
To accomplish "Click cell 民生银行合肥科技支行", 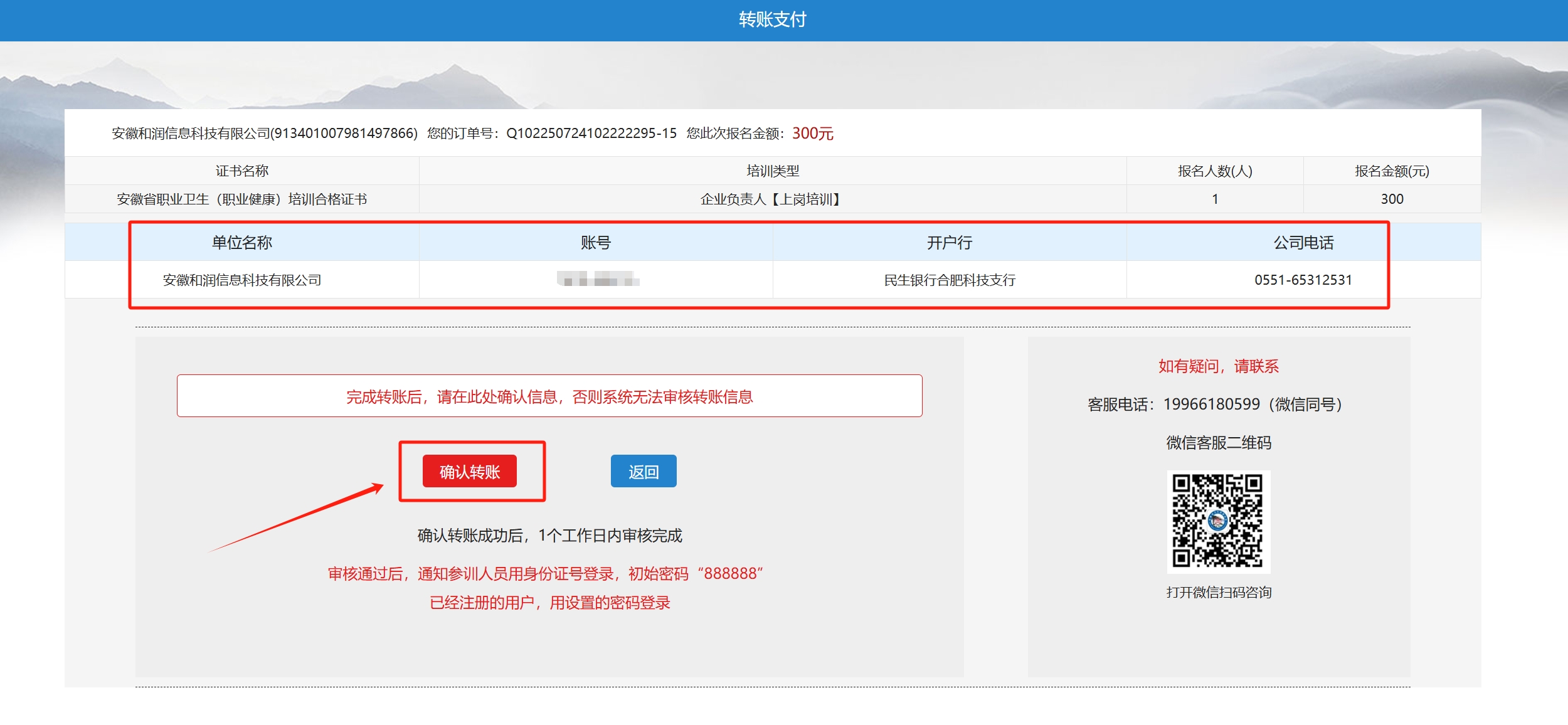I will coord(950,280).
